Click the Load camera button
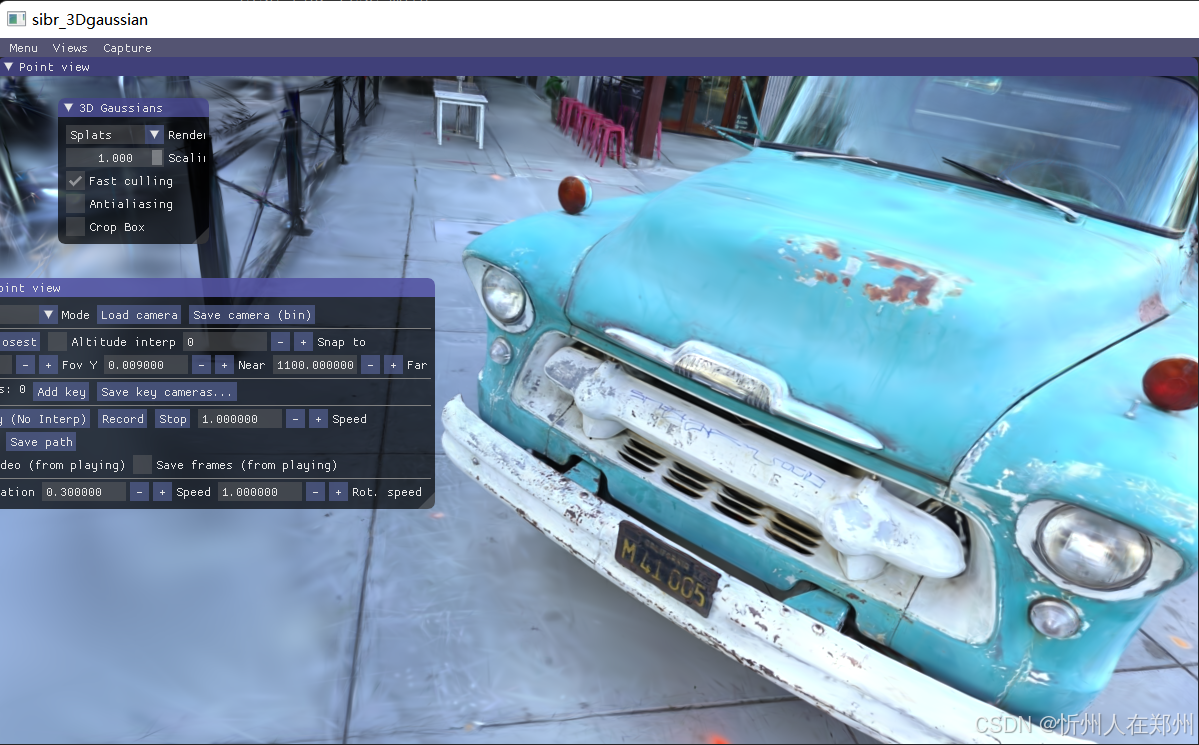This screenshot has height=745, width=1199. coord(139,314)
